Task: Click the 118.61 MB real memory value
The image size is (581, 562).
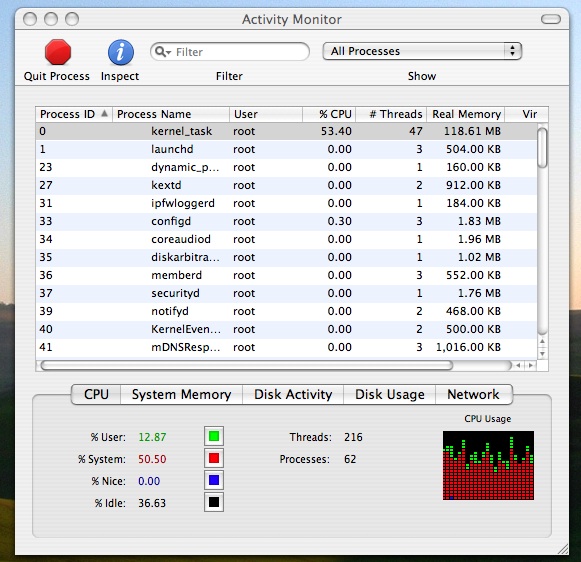Action: (472, 131)
